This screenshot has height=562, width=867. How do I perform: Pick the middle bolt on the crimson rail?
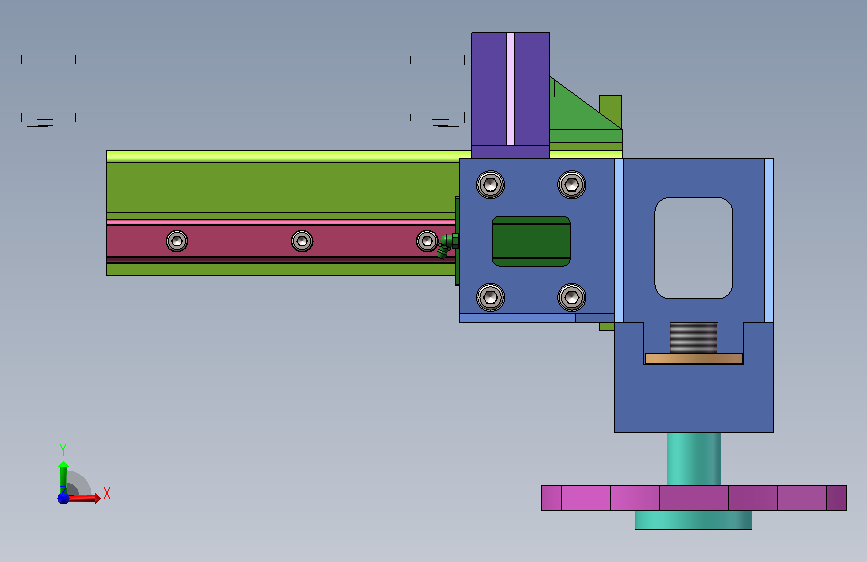tap(302, 241)
